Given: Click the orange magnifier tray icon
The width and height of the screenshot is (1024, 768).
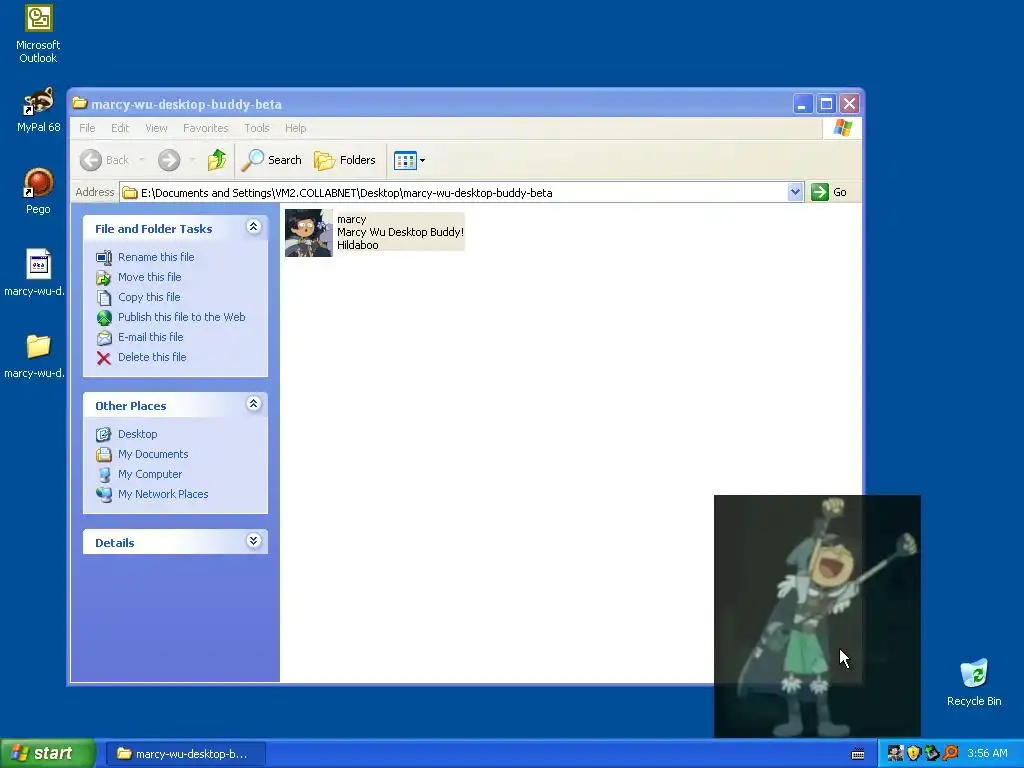Looking at the screenshot, I should click(950, 754).
